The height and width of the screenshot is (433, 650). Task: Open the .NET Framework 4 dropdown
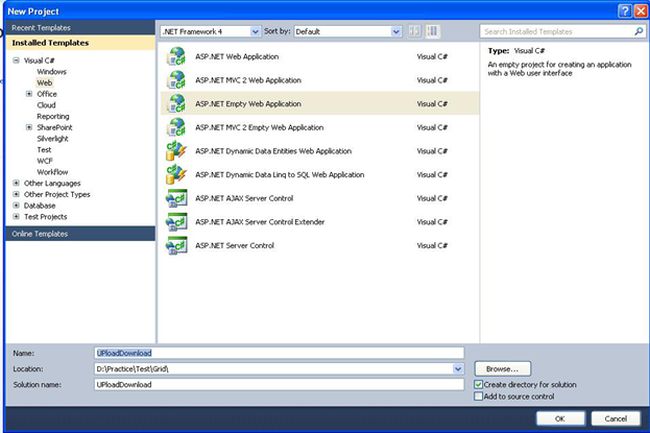(x=255, y=31)
